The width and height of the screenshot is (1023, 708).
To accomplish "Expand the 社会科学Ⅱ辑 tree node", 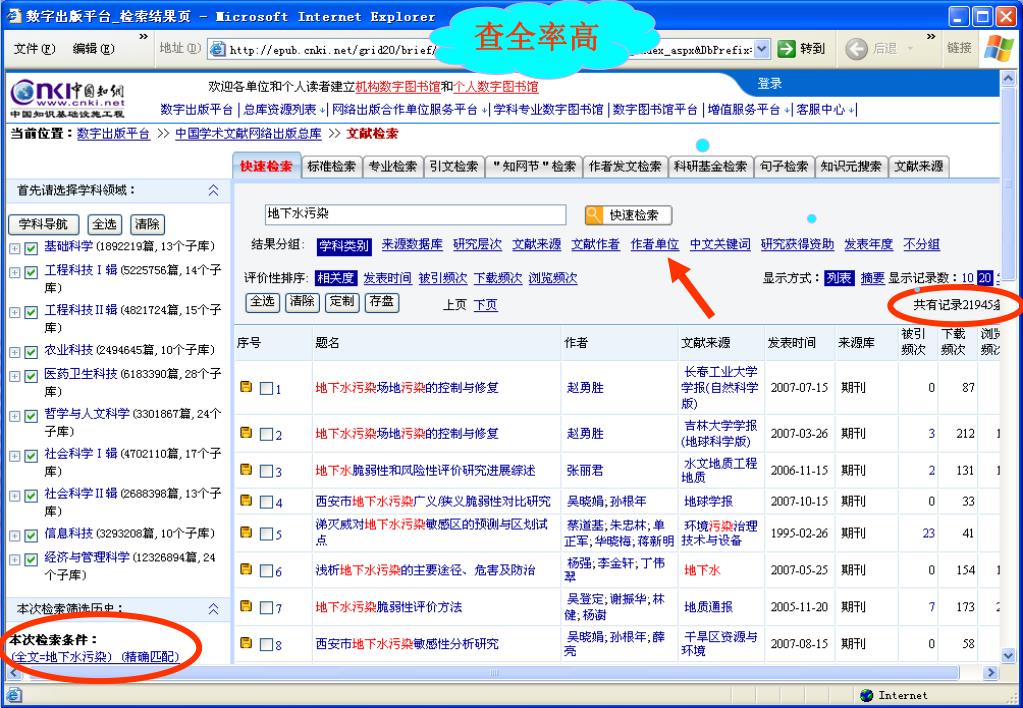I will tap(14, 496).
